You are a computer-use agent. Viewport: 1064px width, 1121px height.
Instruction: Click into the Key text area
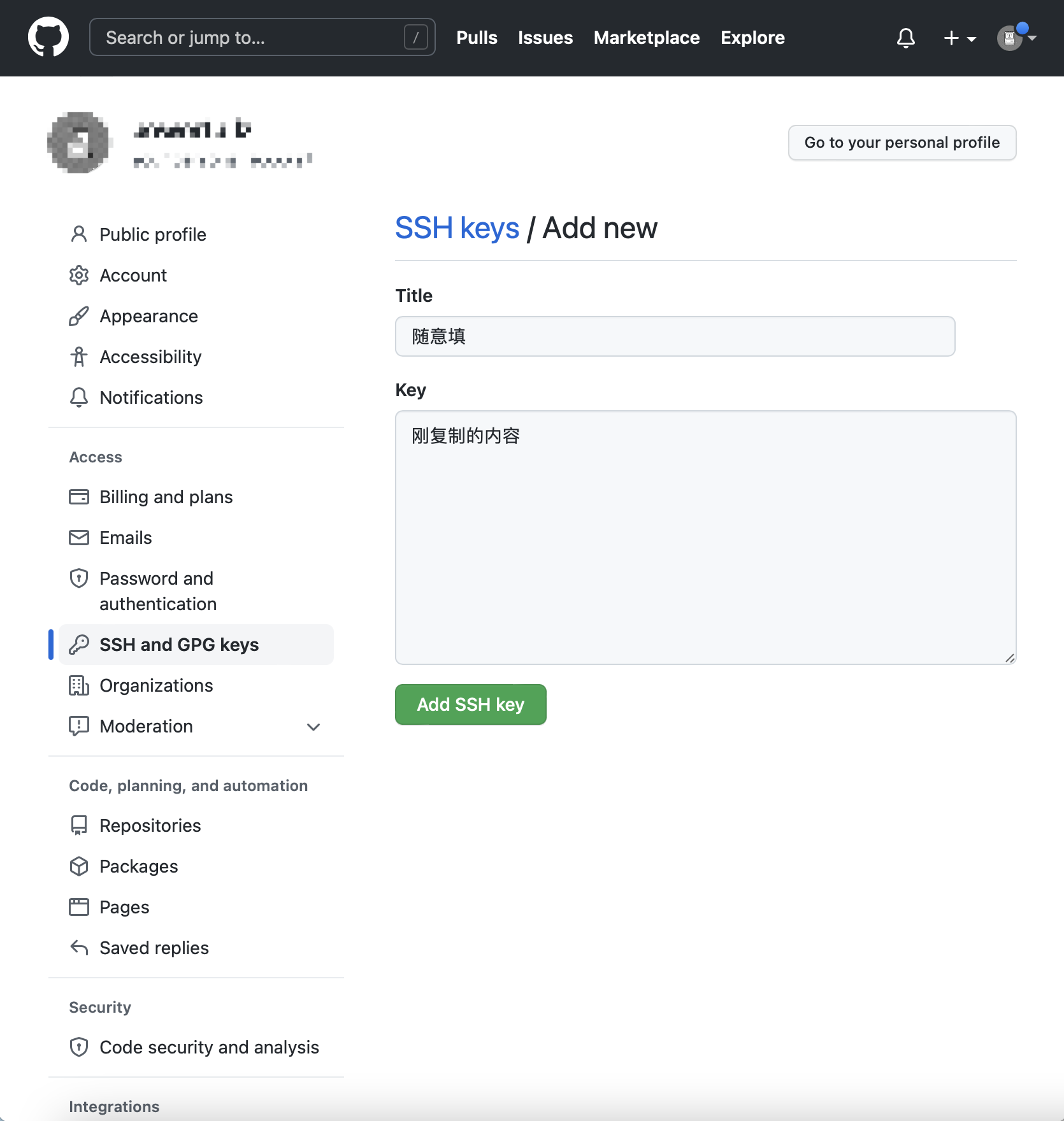coord(705,537)
